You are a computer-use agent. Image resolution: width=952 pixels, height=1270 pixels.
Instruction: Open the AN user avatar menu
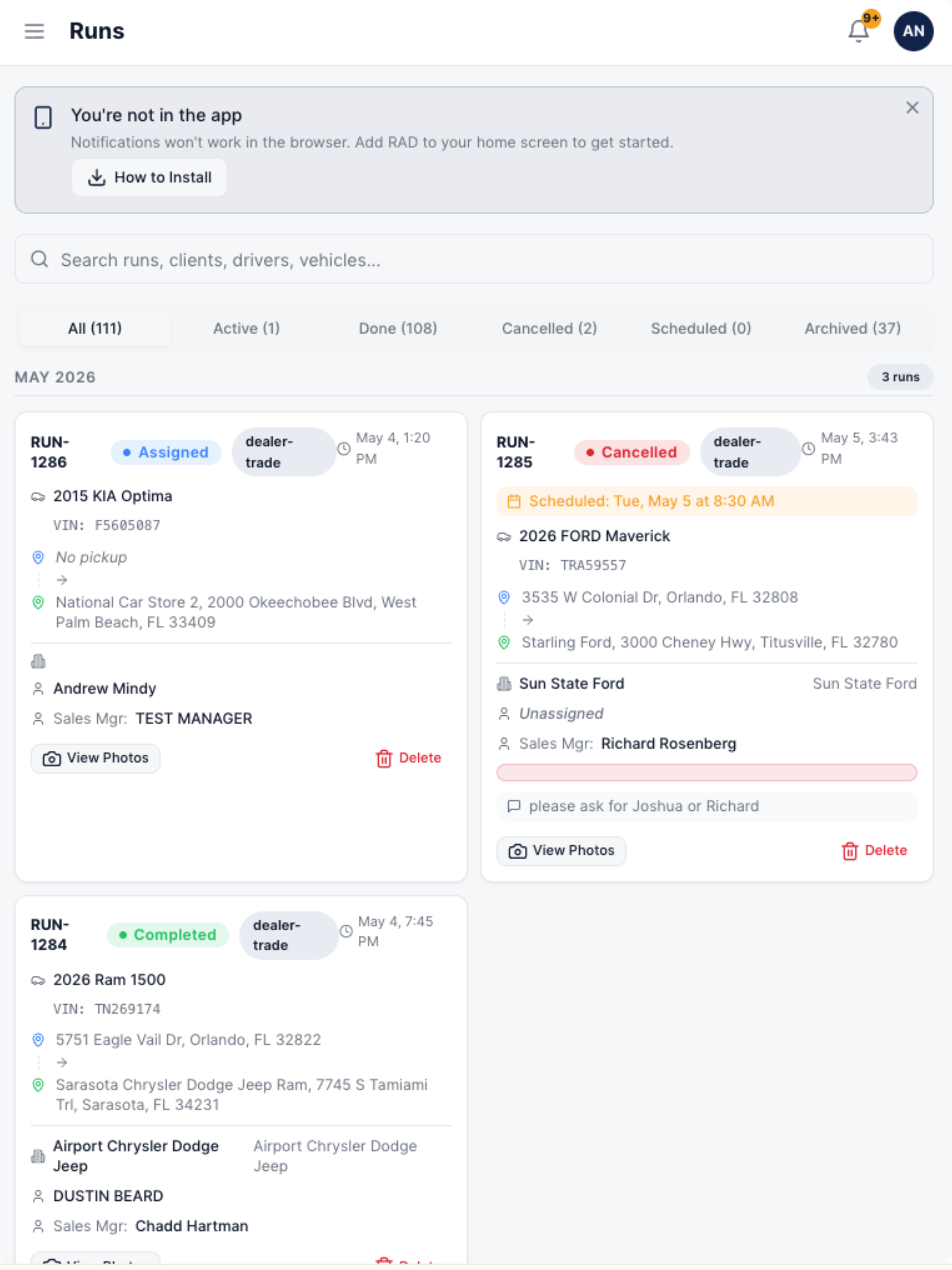tap(913, 31)
